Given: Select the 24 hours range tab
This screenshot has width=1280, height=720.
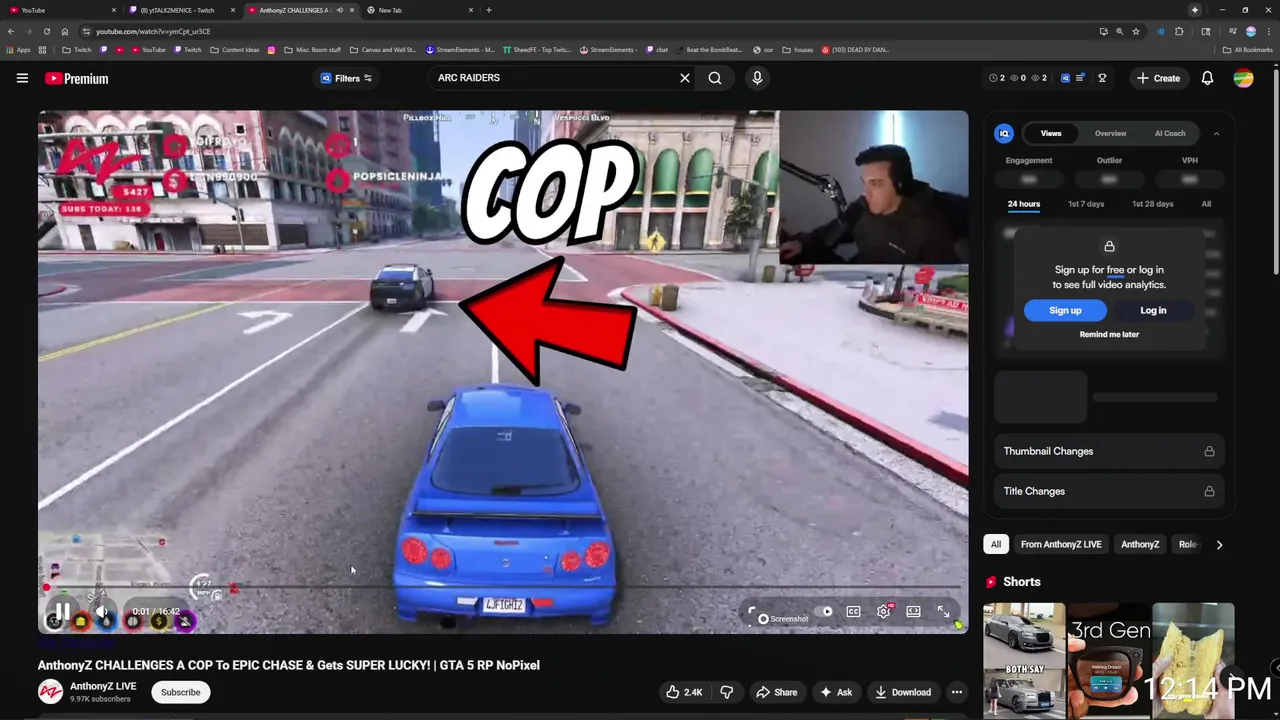Looking at the screenshot, I should (x=1024, y=204).
